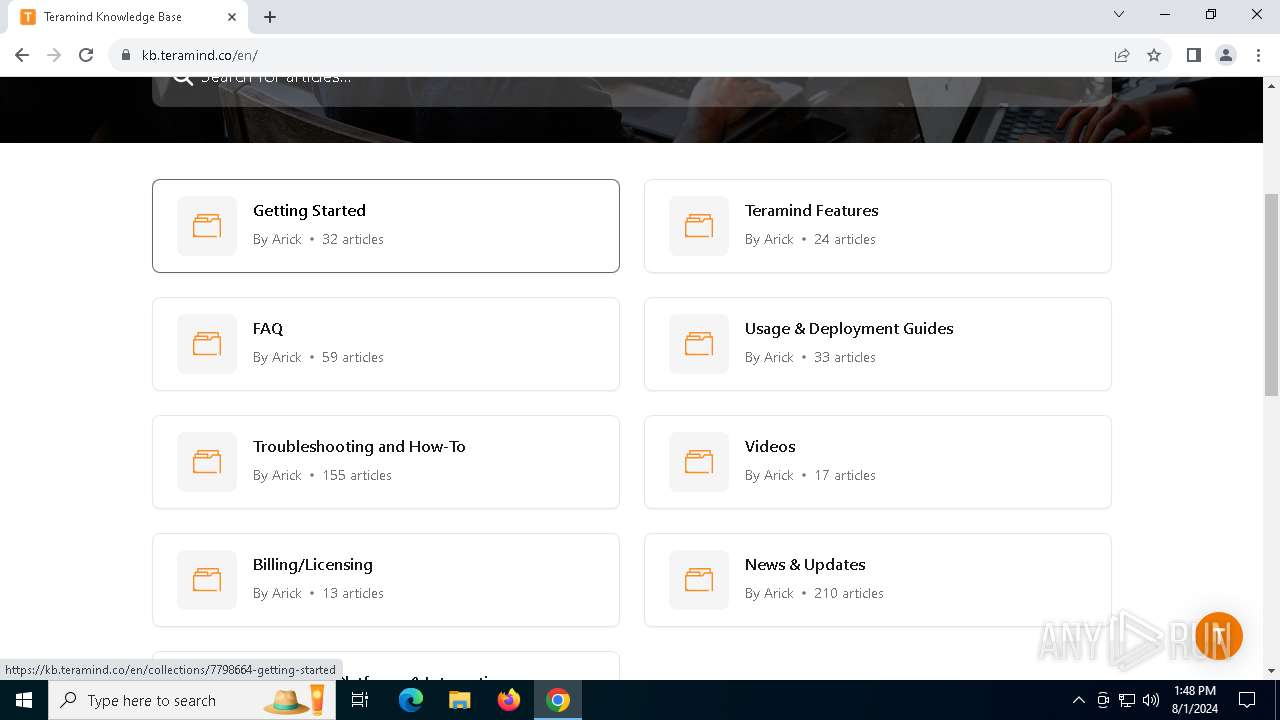
Task: Click the FAQ collection folder icon
Action: (207, 344)
